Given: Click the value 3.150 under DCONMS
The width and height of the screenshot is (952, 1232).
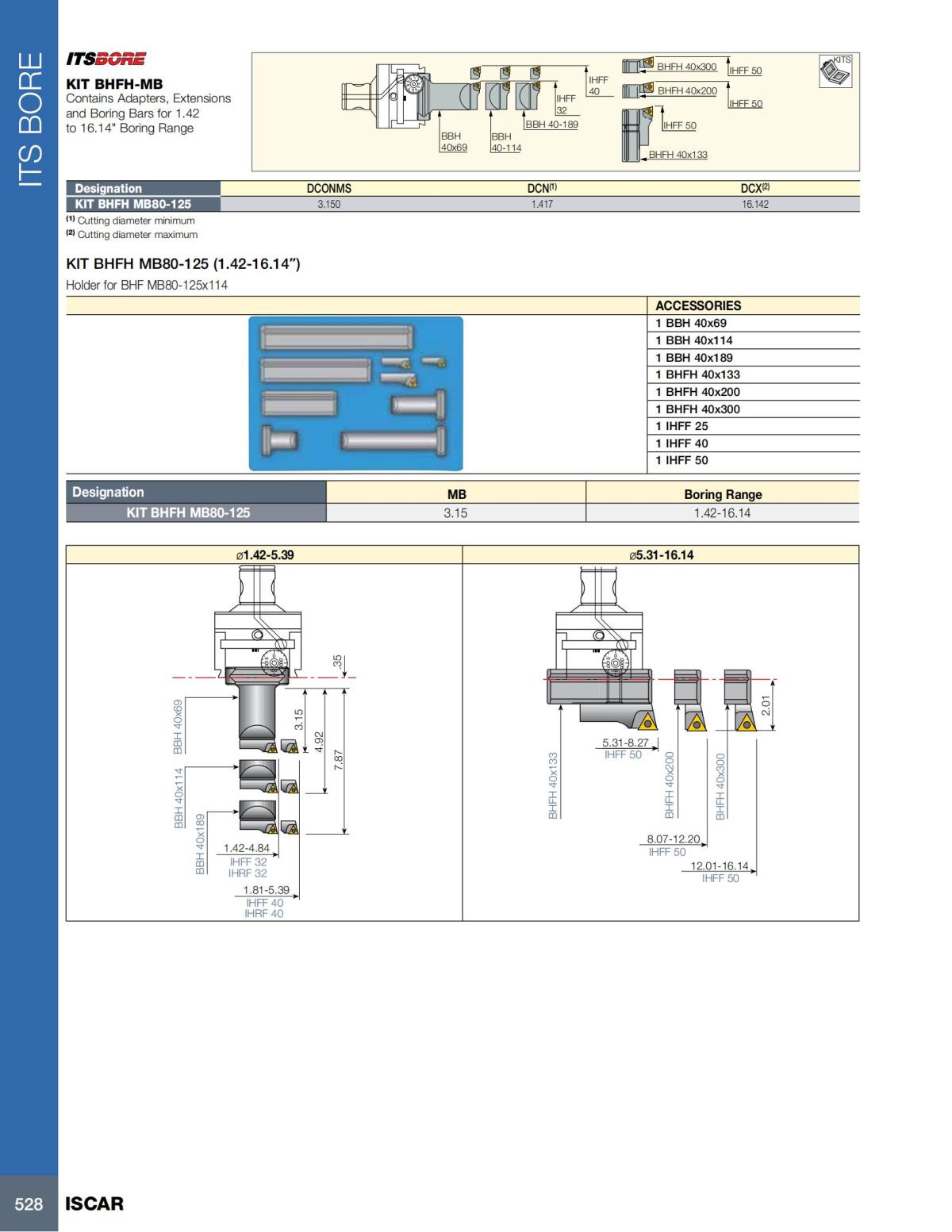Looking at the screenshot, I should (328, 204).
